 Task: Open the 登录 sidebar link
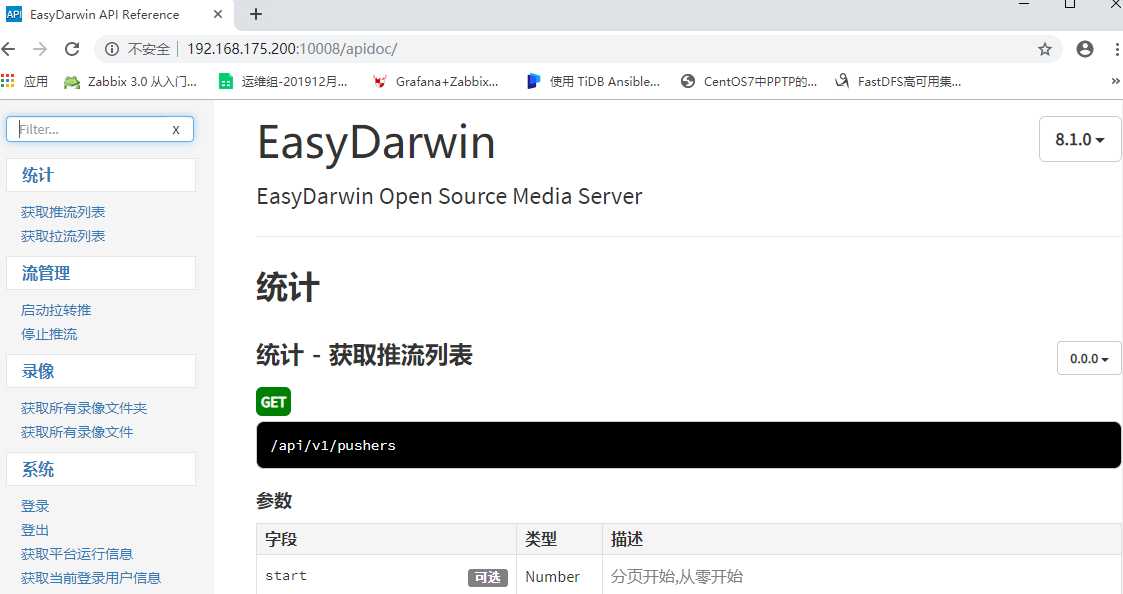tap(35, 506)
